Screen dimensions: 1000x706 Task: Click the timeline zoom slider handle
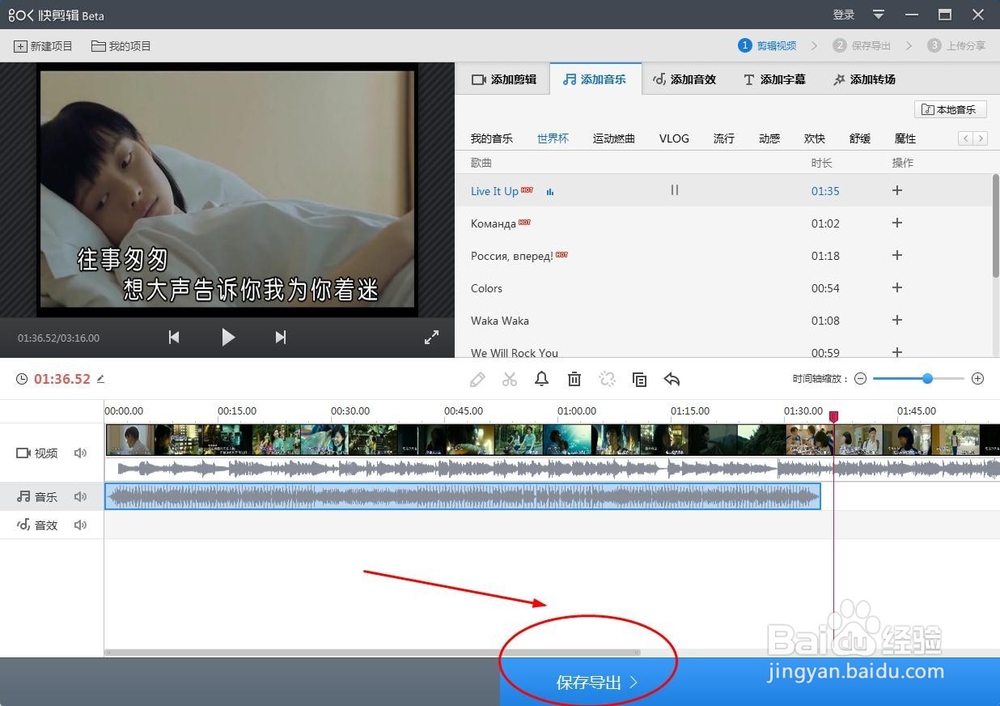pos(927,379)
